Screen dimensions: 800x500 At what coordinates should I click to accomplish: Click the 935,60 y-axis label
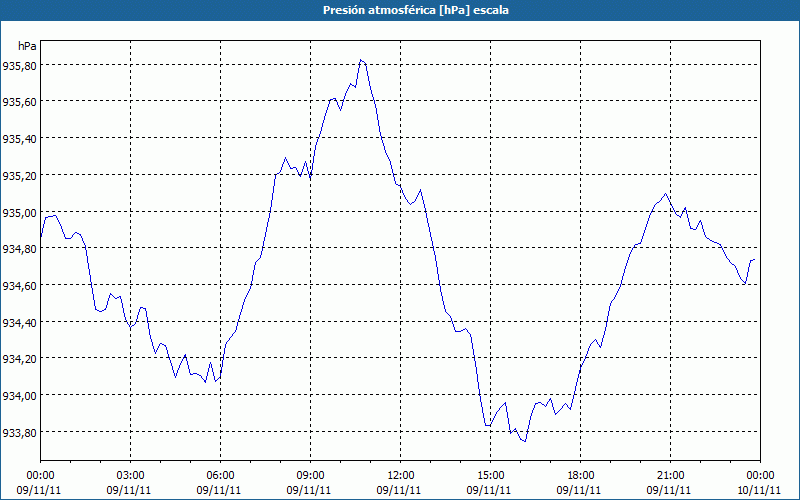20,102
